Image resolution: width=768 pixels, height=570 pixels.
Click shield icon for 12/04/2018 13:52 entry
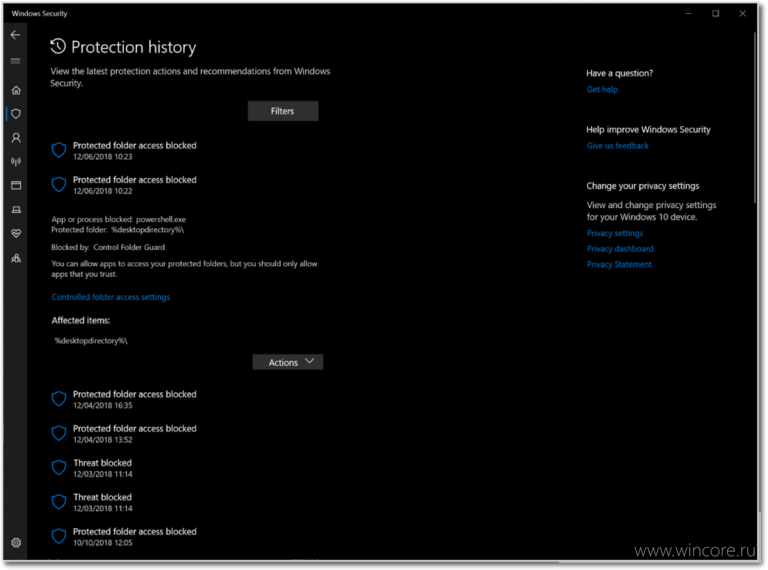point(59,433)
